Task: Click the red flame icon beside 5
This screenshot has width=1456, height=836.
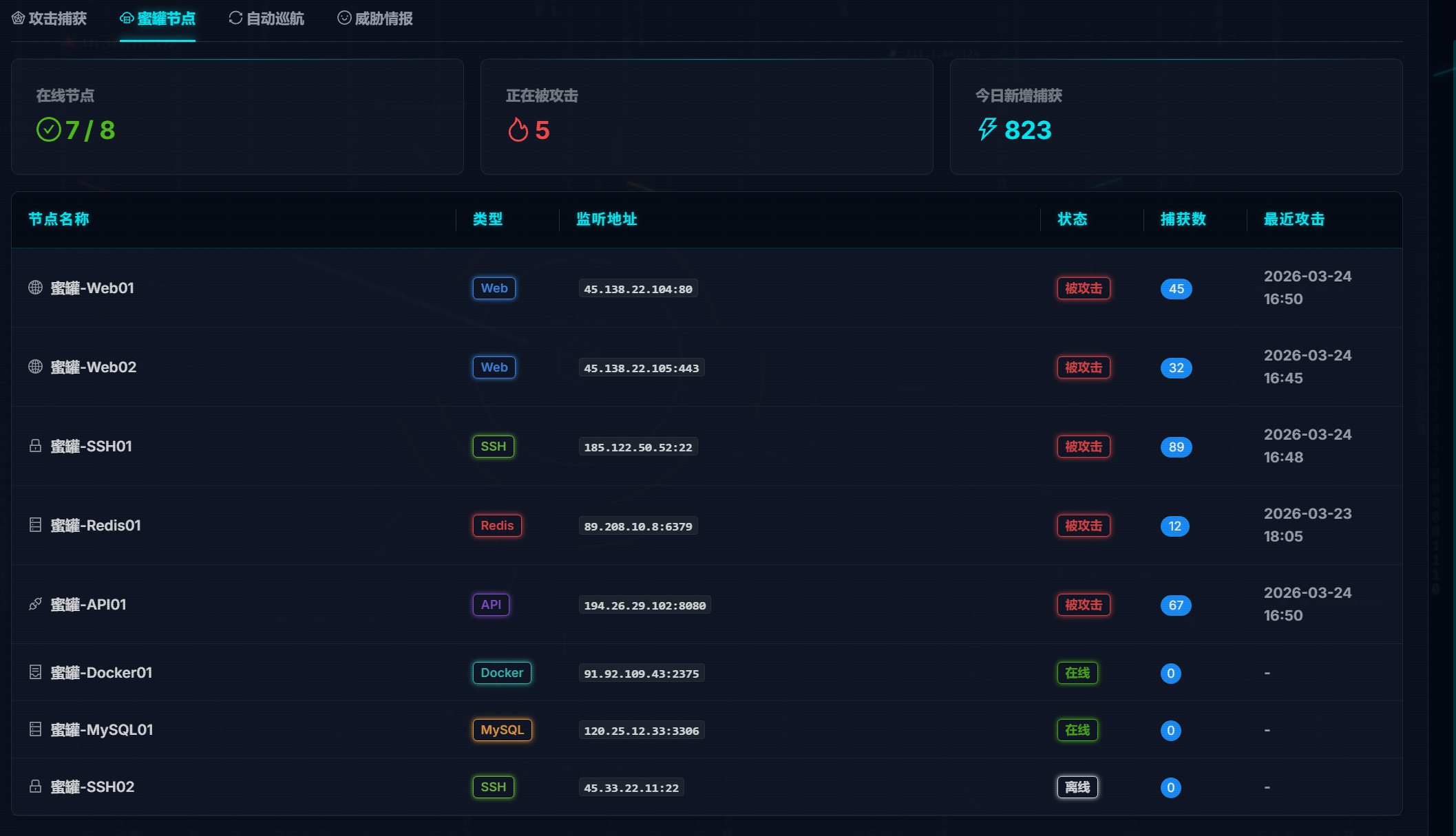Action: 518,129
